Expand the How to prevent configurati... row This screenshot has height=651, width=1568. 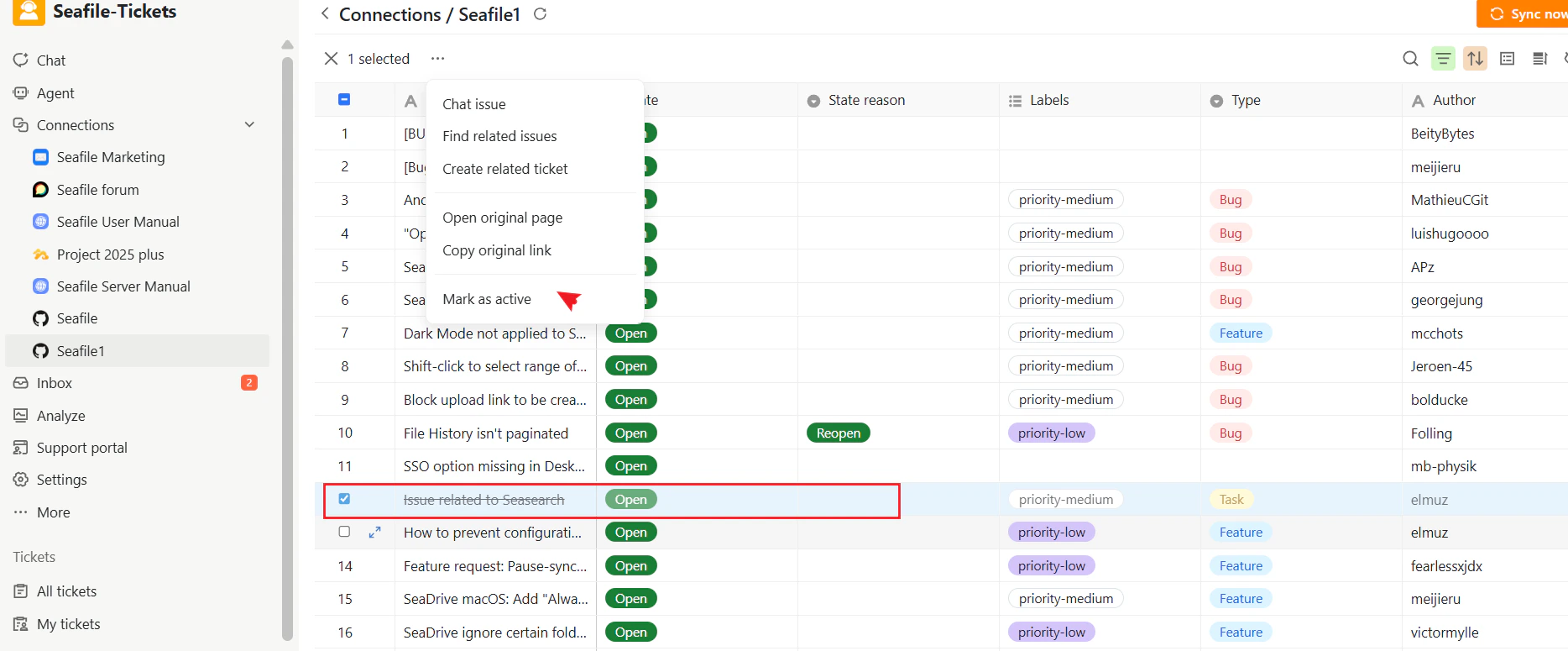coord(375,532)
